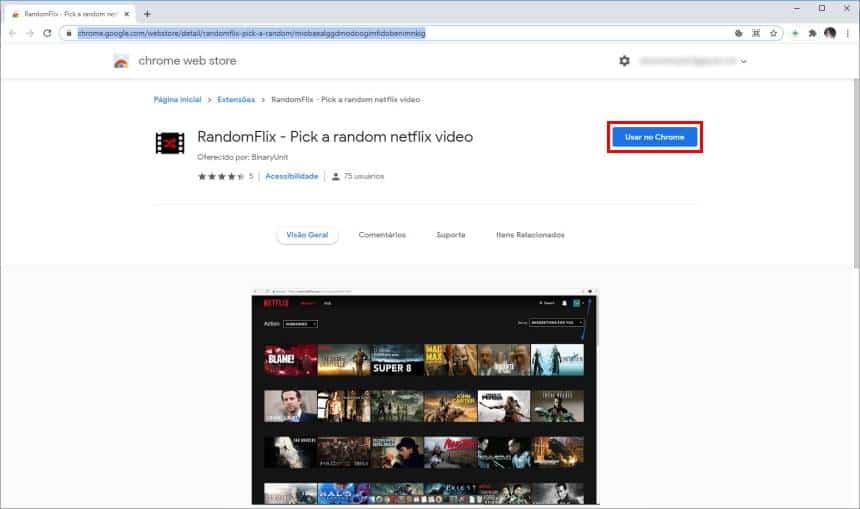Click the lock icon in address bar
The width and height of the screenshot is (860, 509).
[69, 33]
